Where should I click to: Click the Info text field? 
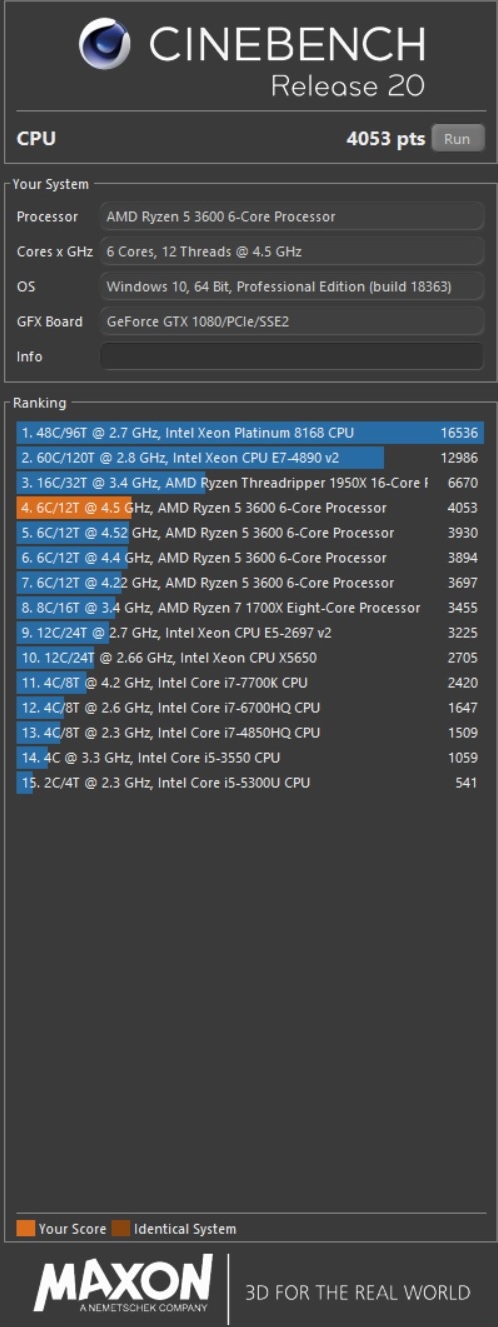tap(292, 356)
